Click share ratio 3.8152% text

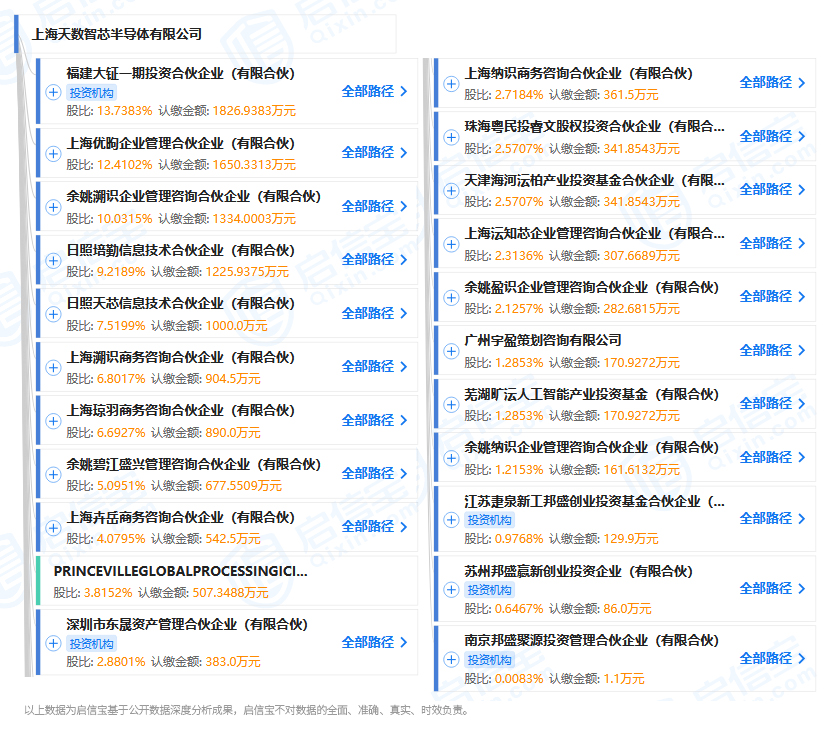[x=108, y=593]
